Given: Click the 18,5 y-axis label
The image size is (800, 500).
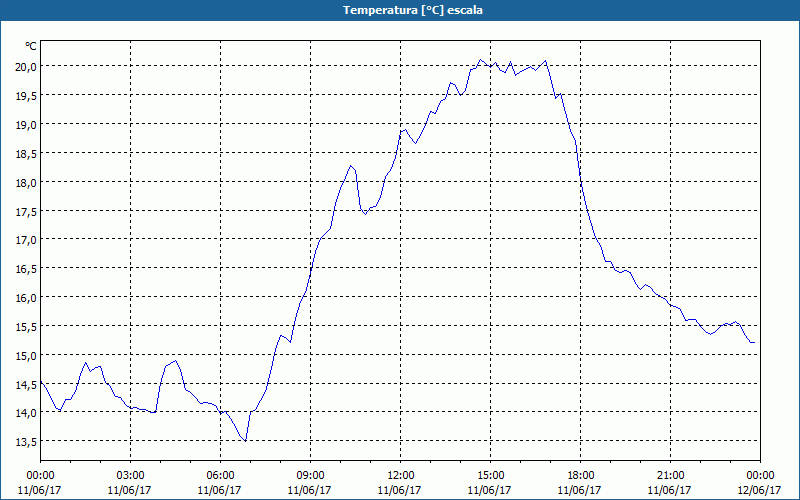Looking at the screenshot, I should click(26, 154).
